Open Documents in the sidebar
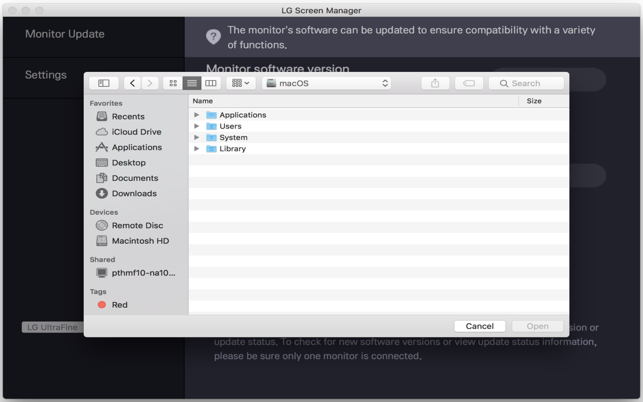This screenshot has width=643, height=402. (x=137, y=178)
